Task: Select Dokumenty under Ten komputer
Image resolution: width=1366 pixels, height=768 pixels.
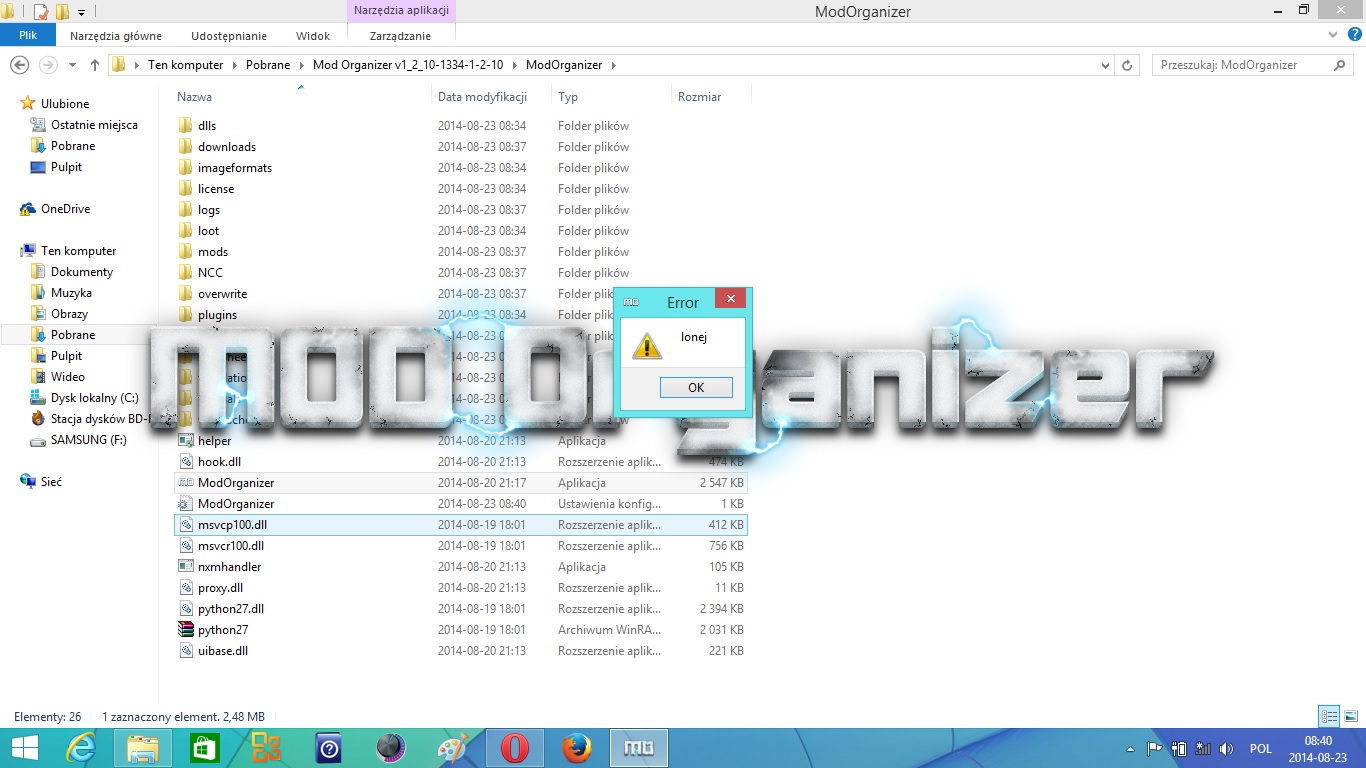Action: pos(82,272)
